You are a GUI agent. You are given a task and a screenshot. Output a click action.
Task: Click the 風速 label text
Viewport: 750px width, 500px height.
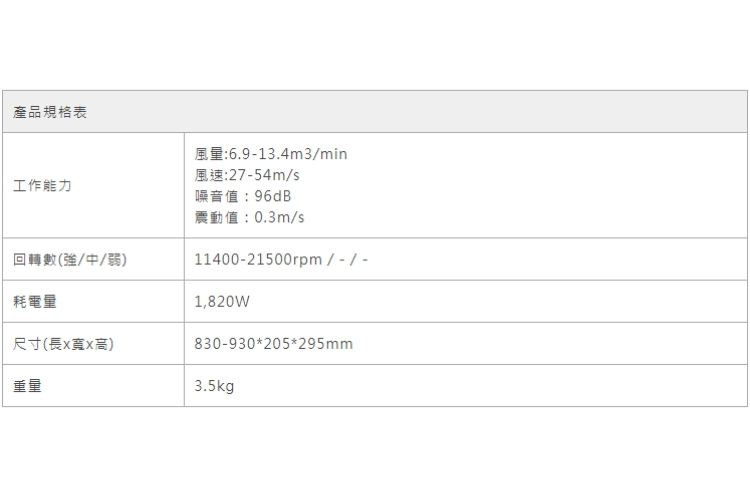pos(209,175)
